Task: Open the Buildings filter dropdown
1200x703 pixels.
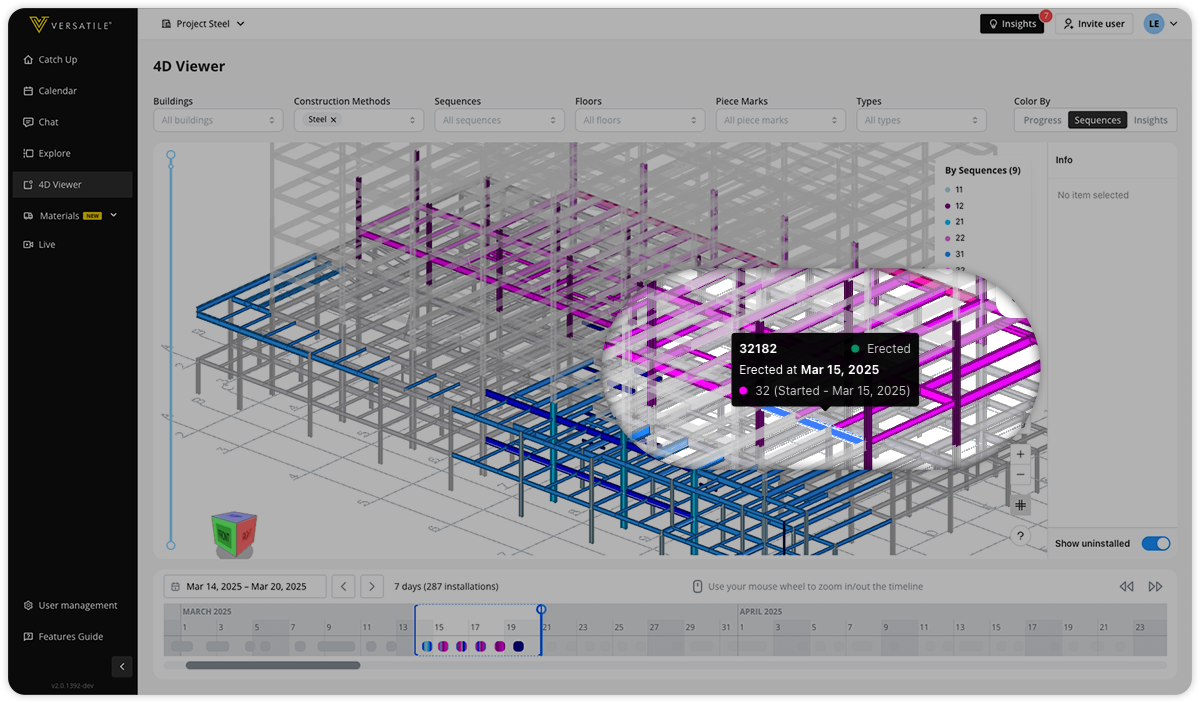Action: (218, 120)
